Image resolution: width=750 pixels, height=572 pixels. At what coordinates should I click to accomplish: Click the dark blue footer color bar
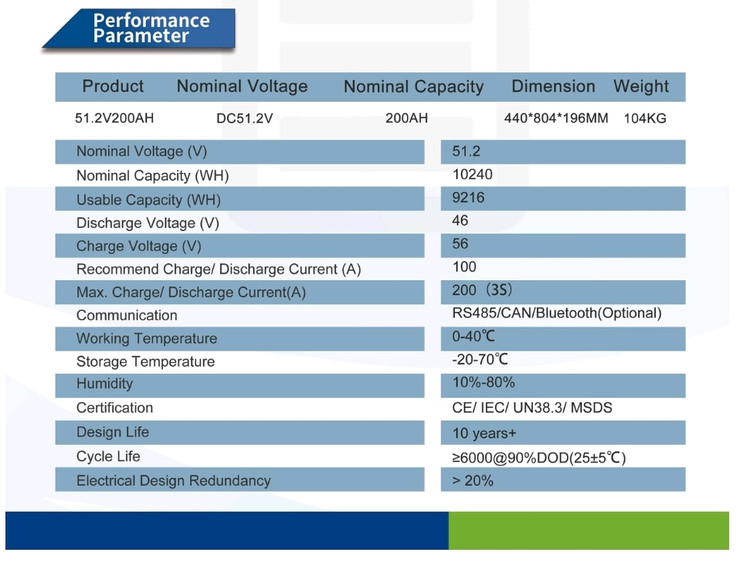coord(226,530)
